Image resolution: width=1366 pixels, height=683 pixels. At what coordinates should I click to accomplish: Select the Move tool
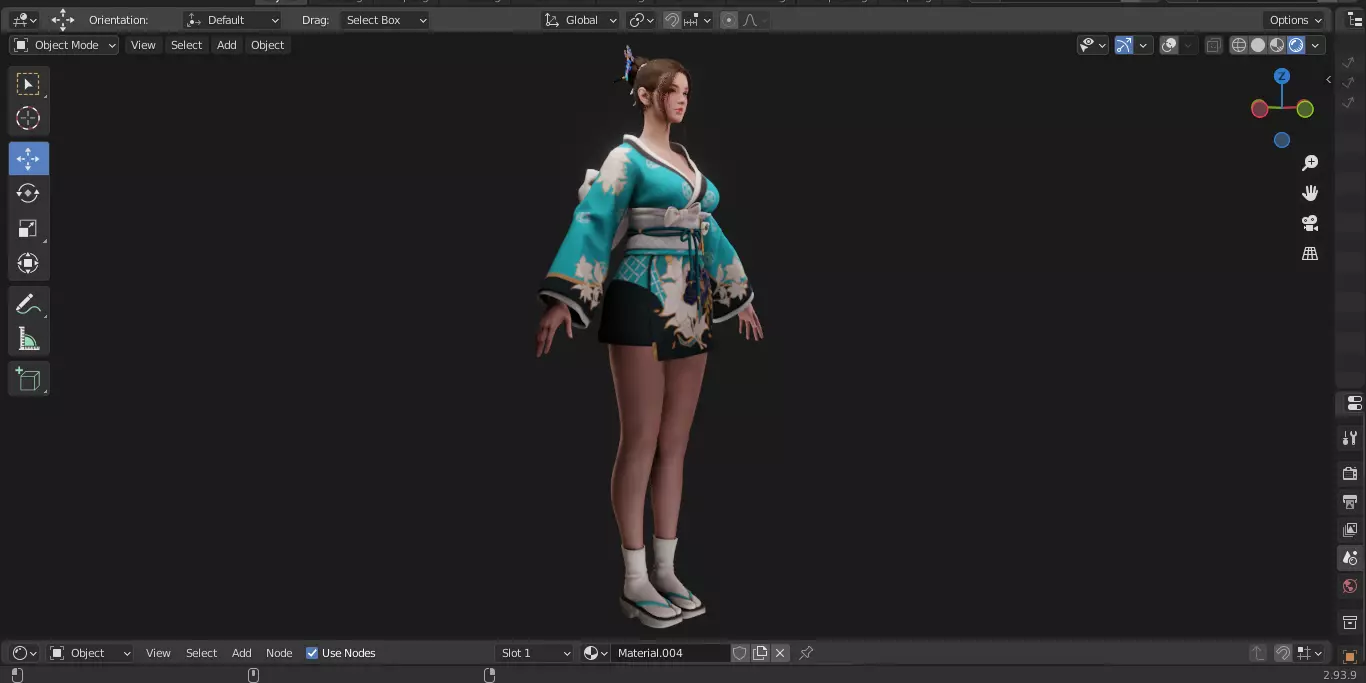pyautogui.click(x=28, y=159)
